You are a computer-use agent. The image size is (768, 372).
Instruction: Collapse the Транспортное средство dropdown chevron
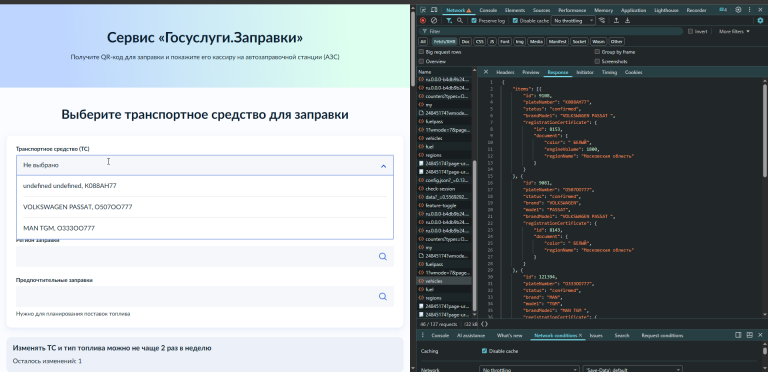(x=384, y=166)
